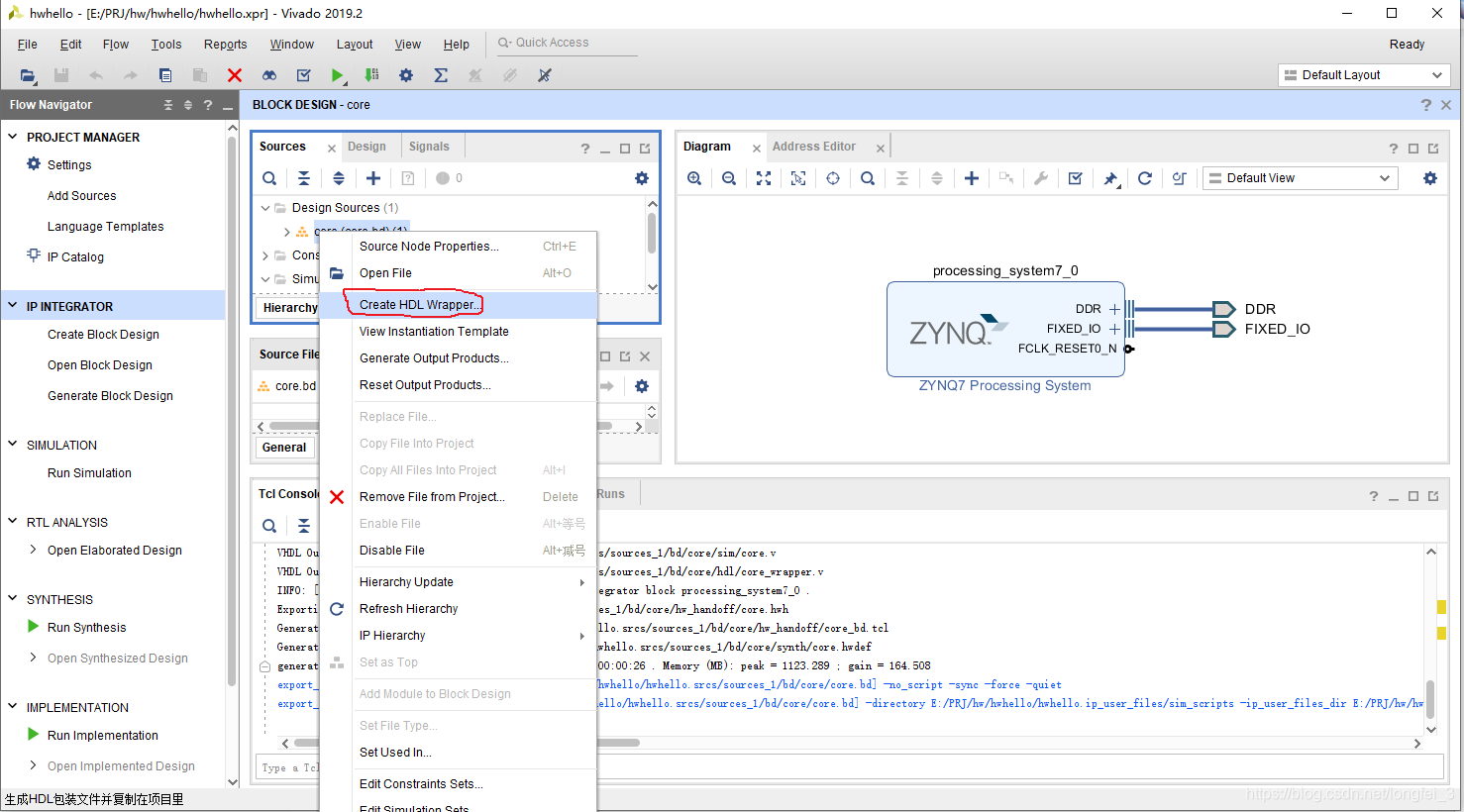Image resolution: width=1464 pixels, height=812 pixels.
Task: Collapse Design Sources tree node
Action: point(265,208)
